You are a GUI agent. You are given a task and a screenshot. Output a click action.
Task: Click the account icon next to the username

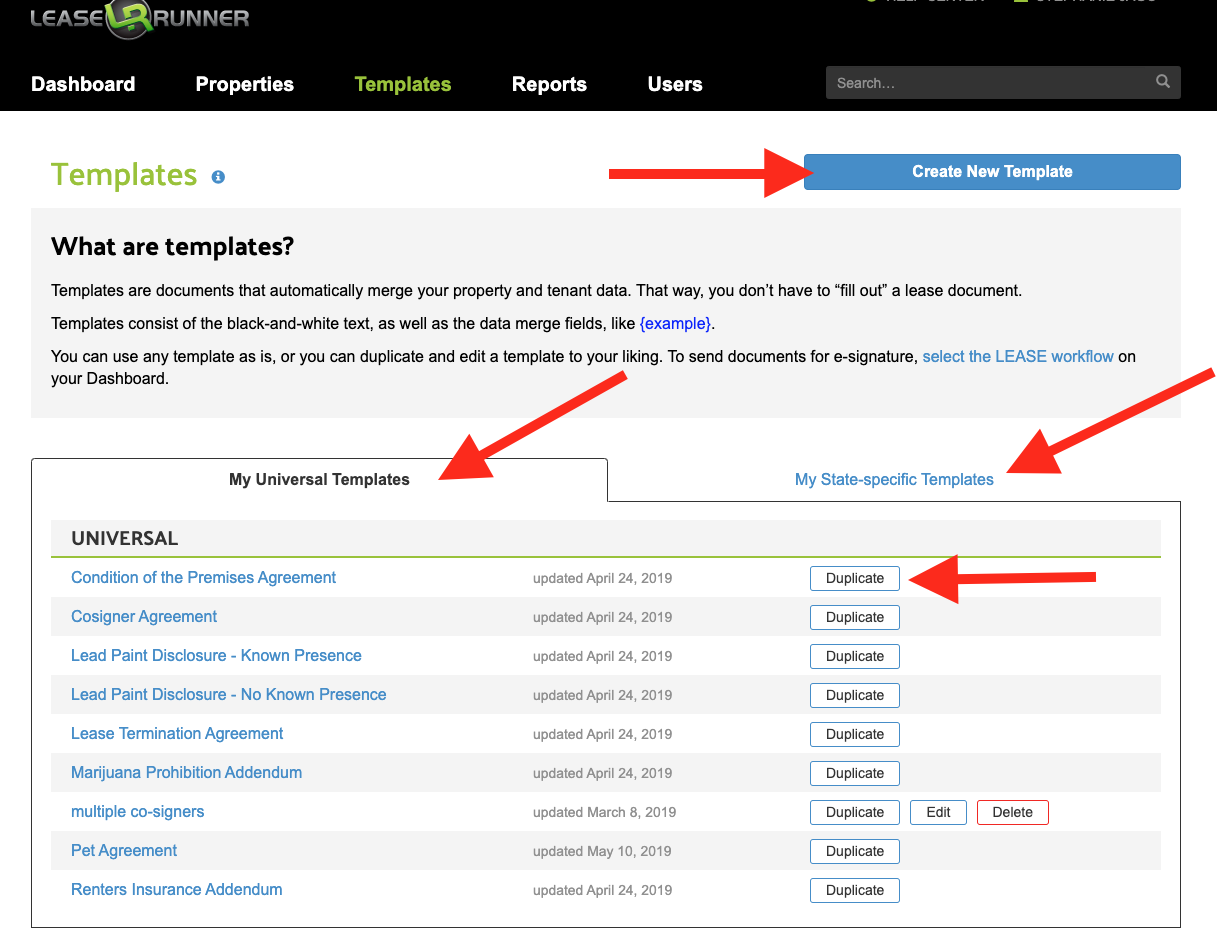point(1019,2)
